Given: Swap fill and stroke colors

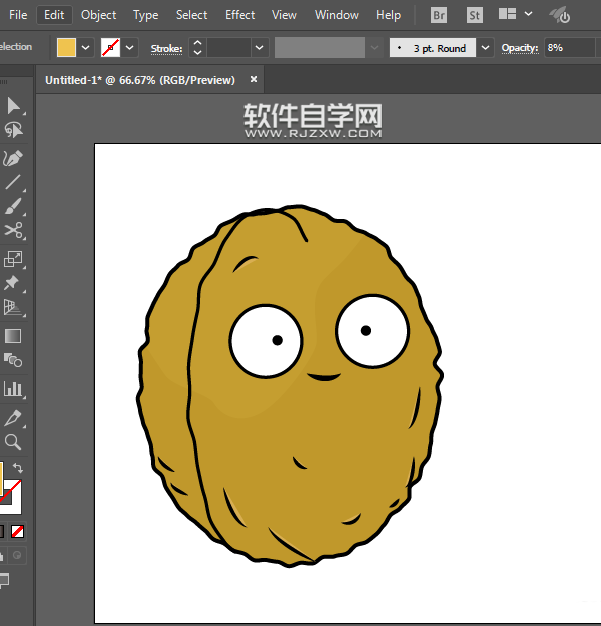Looking at the screenshot, I should click(x=18, y=469).
